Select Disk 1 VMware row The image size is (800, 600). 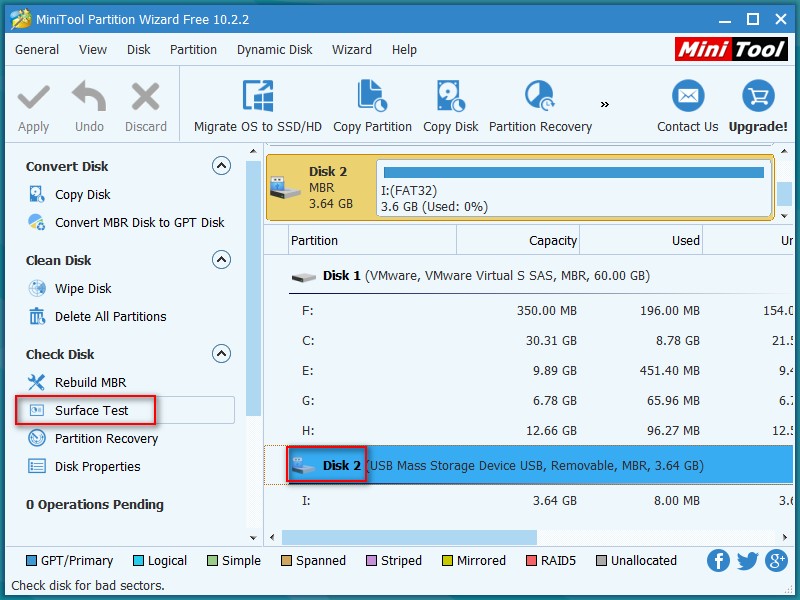pos(529,276)
